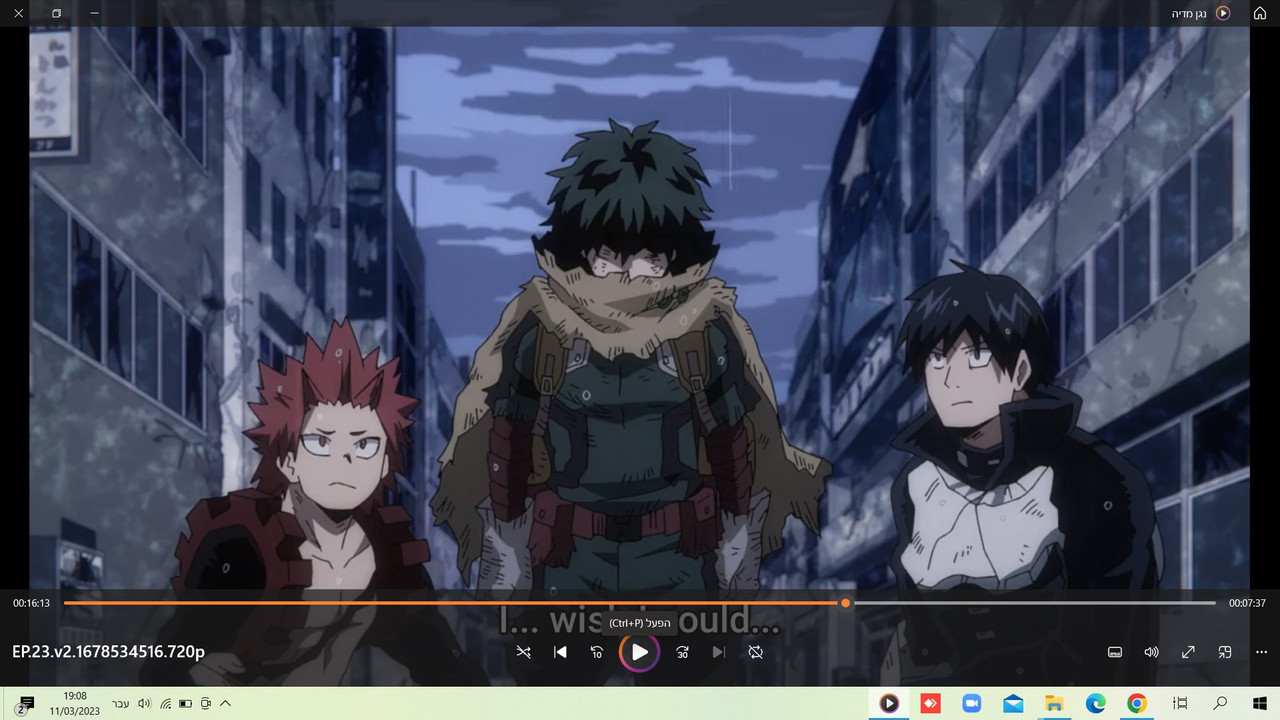1280x720 pixels.
Task: Open Media Player from the taskbar
Action: click(889, 703)
